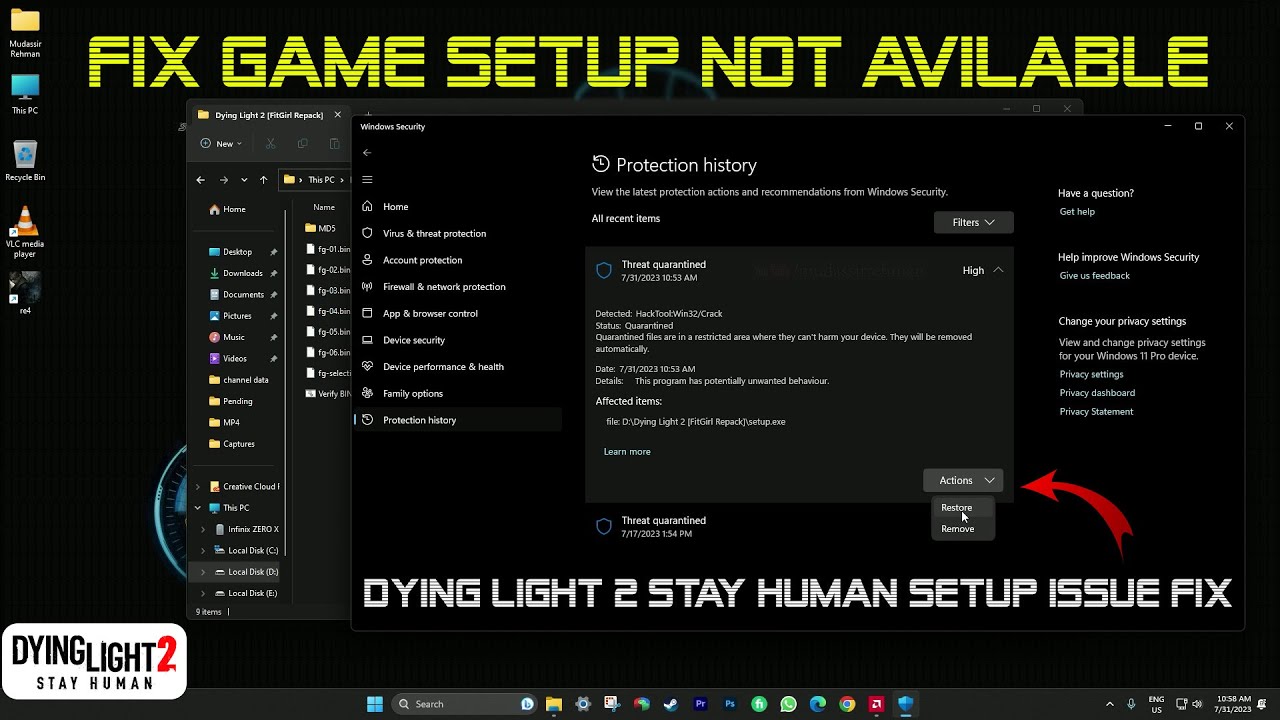Collapse the This PC tree node
Screen dimensions: 1280x720
point(197,508)
